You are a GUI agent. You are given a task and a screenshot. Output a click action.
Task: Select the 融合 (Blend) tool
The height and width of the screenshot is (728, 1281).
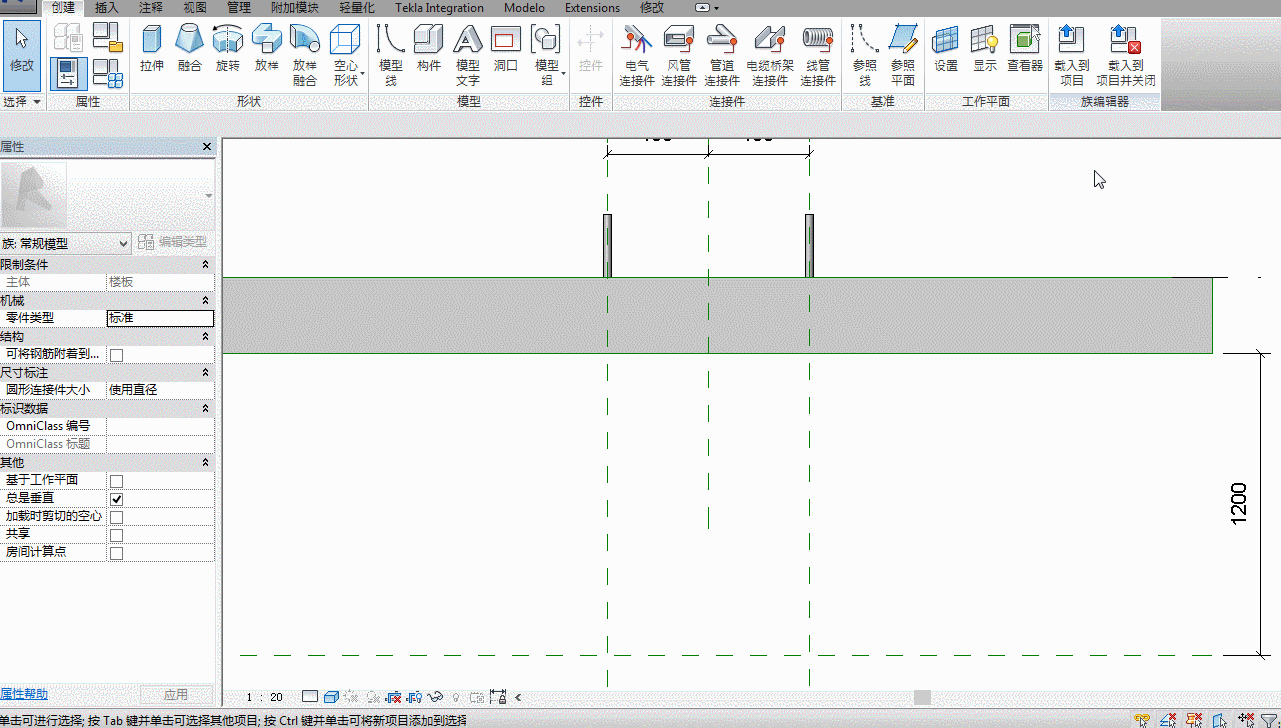click(190, 49)
